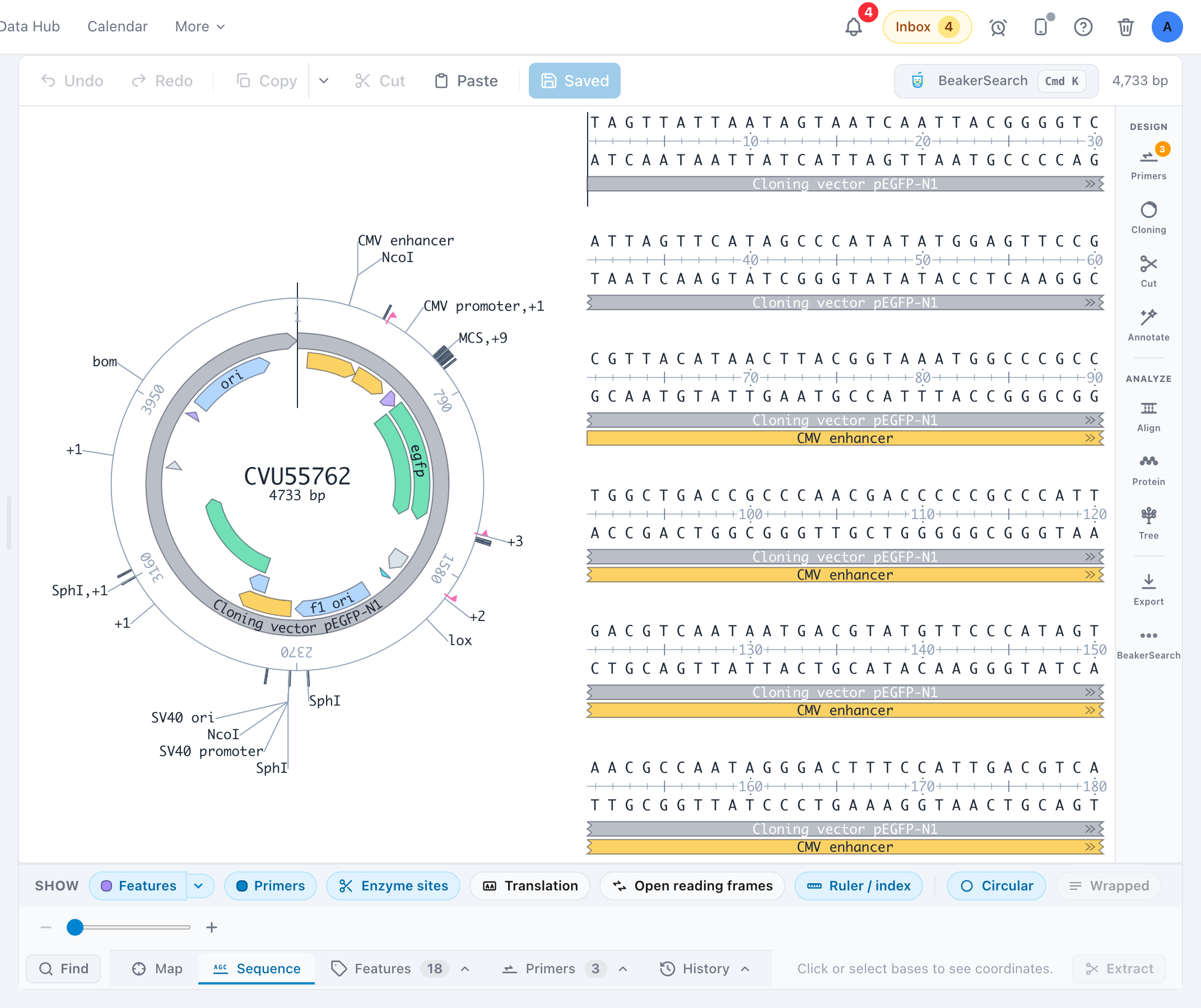
Task: Click the Undo toolbar button
Action: tap(72, 81)
